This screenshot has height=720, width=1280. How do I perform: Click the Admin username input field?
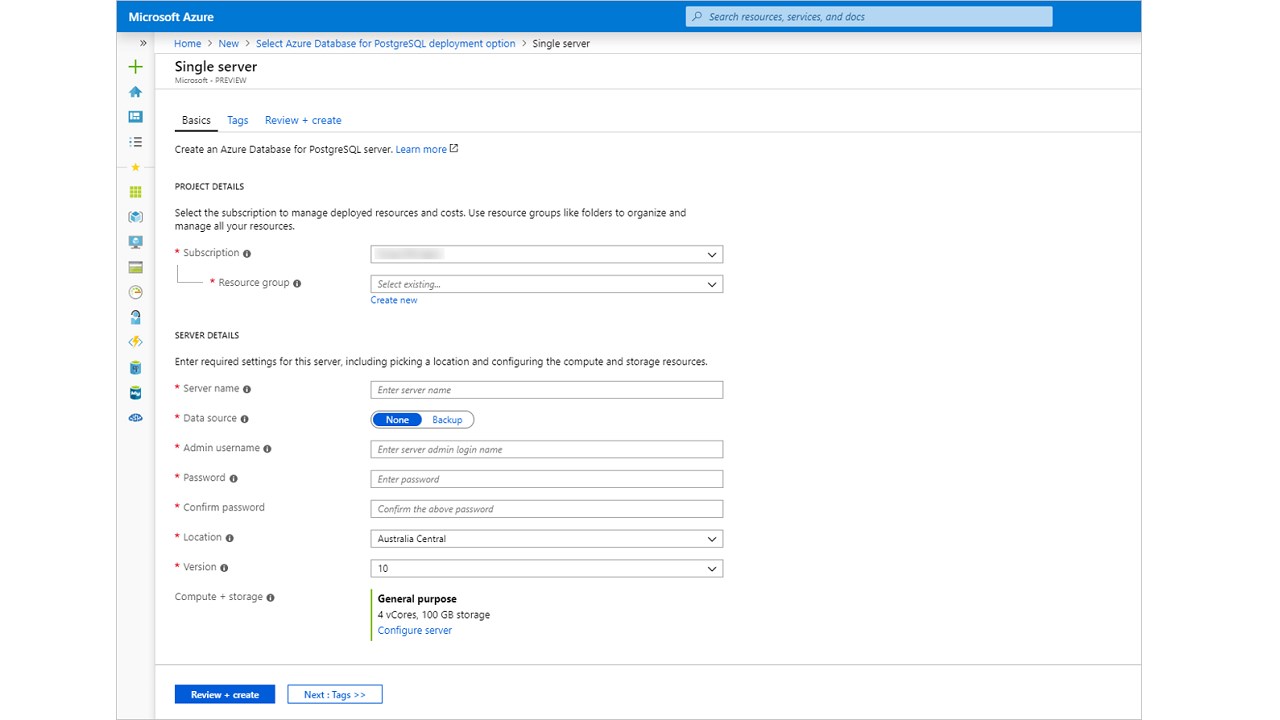pyautogui.click(x=546, y=450)
